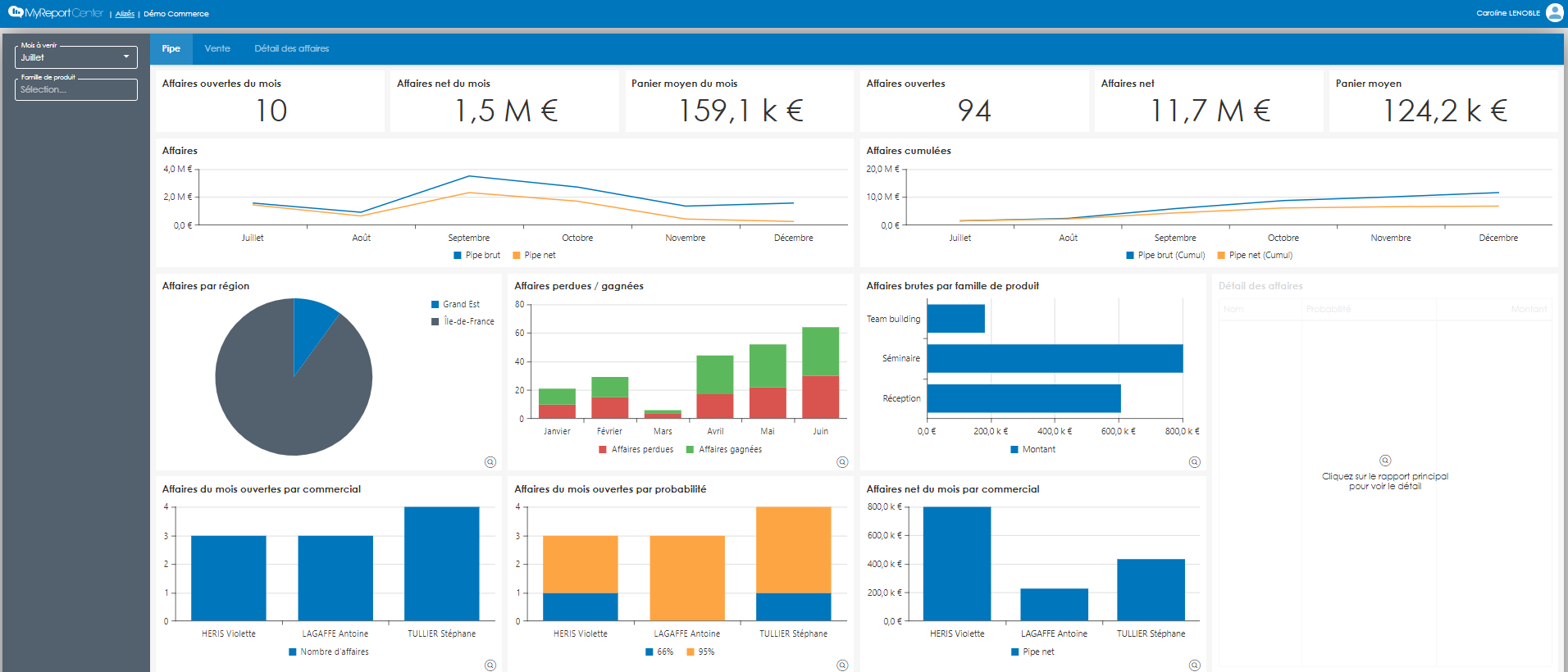Toggle 95% probability legend entry
This screenshot has width=1568, height=672.
(x=700, y=652)
